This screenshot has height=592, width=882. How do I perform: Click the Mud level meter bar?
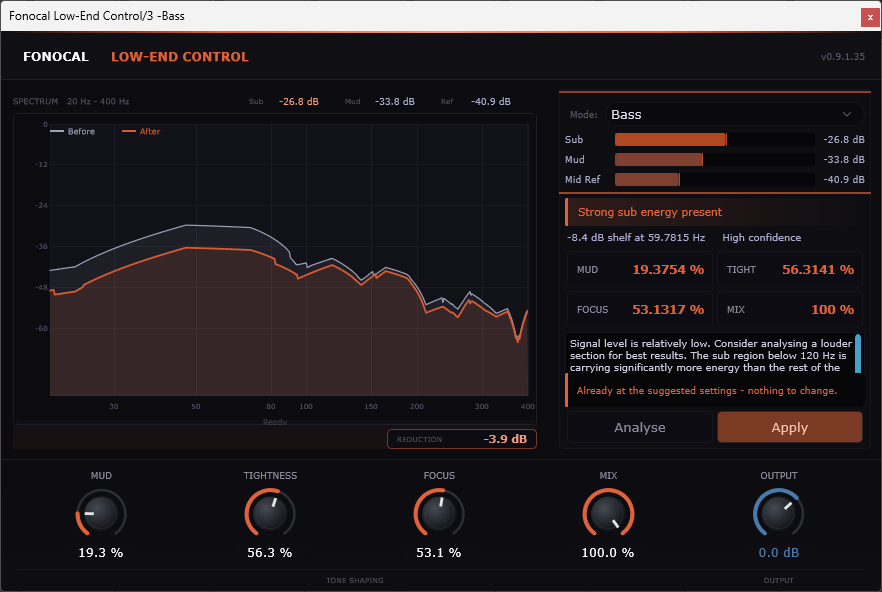[714, 159]
